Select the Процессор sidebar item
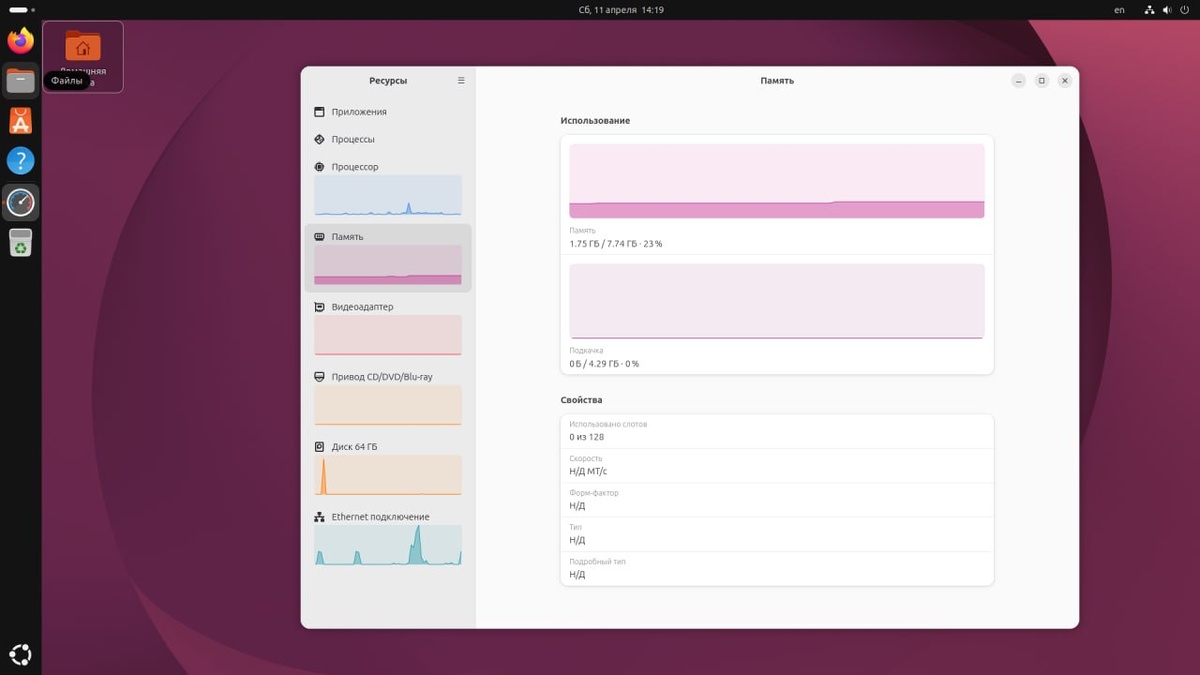Screen dimensions: 1200x675 click(x=388, y=187)
